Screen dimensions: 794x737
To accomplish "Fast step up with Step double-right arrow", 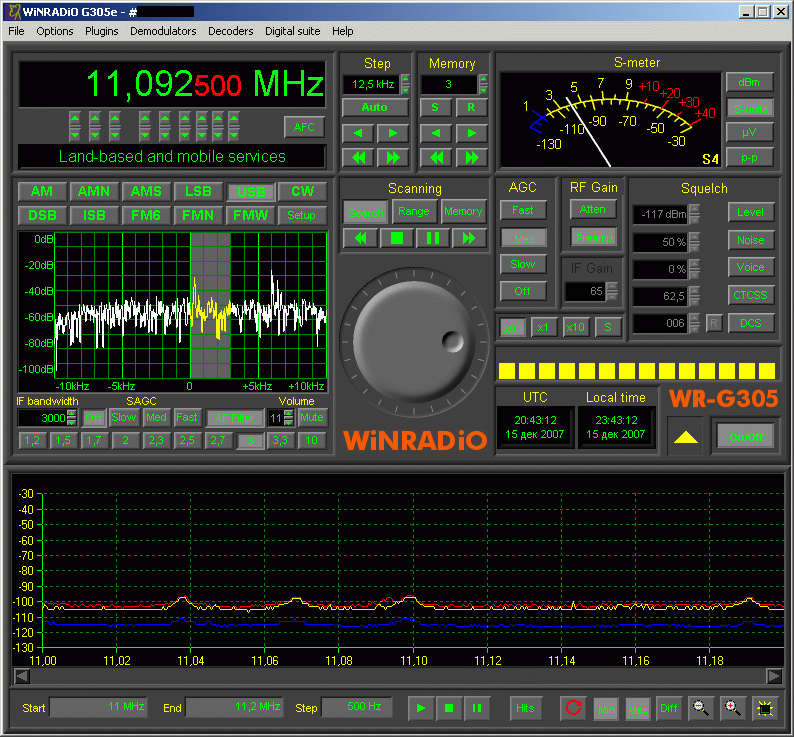I will (x=392, y=158).
